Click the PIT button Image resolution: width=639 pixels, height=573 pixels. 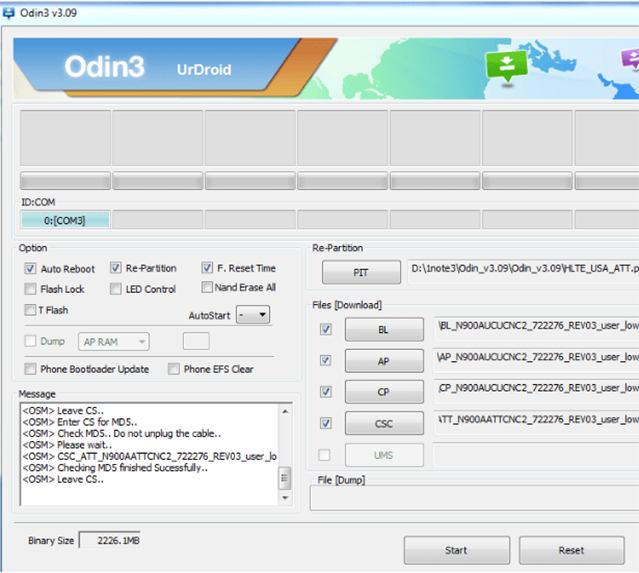tap(361, 272)
